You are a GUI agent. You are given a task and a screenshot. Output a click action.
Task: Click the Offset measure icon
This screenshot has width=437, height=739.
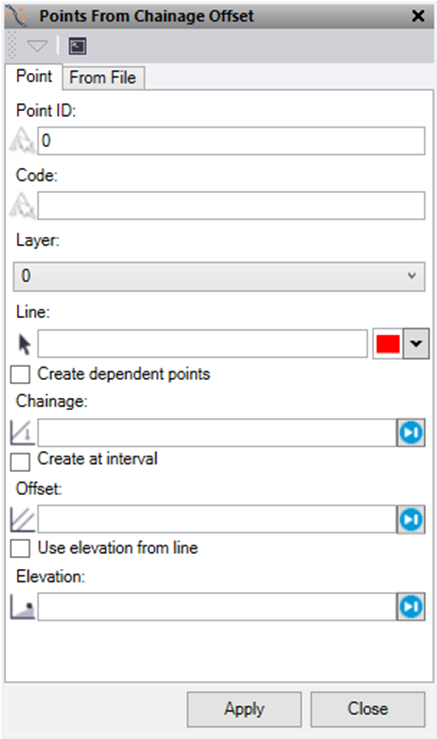22,519
